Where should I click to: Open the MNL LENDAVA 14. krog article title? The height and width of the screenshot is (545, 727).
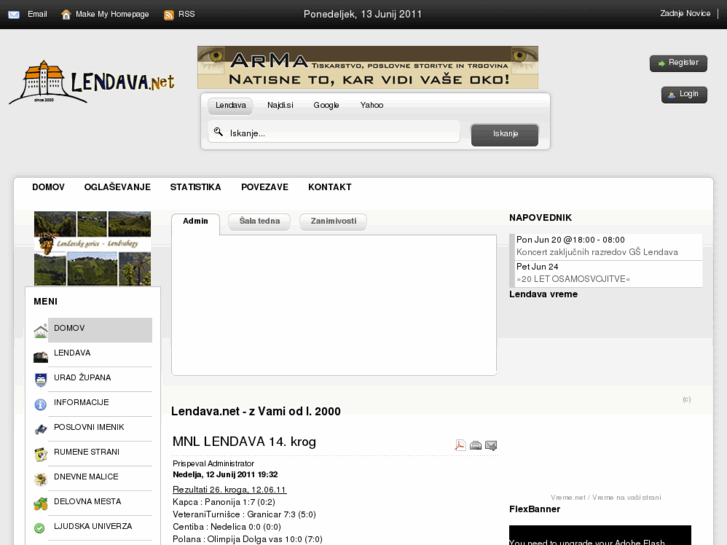point(244,442)
